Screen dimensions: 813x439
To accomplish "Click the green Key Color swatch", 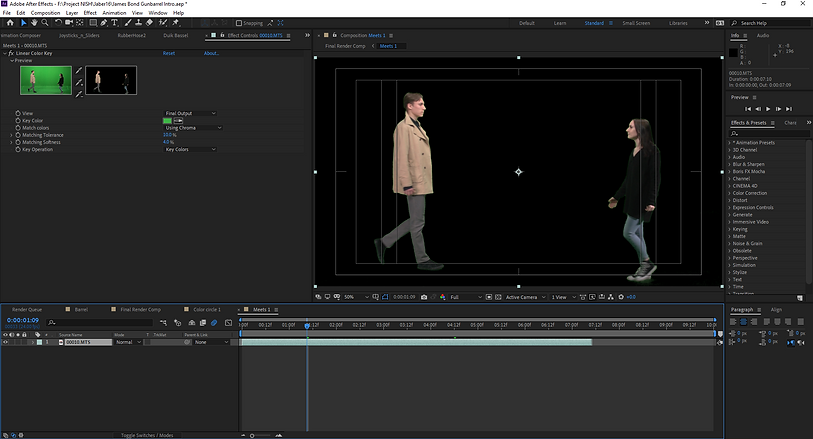I will 167,120.
